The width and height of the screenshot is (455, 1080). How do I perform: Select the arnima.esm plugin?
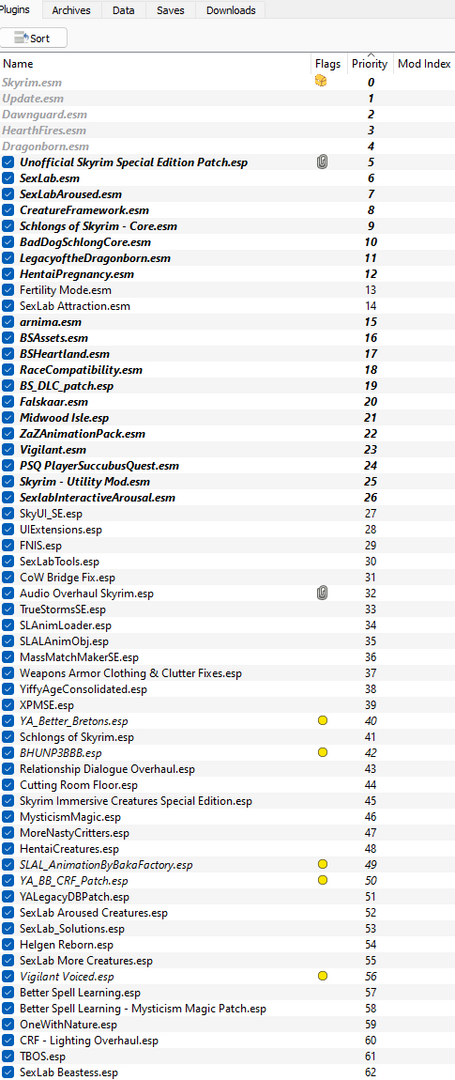coord(227,322)
